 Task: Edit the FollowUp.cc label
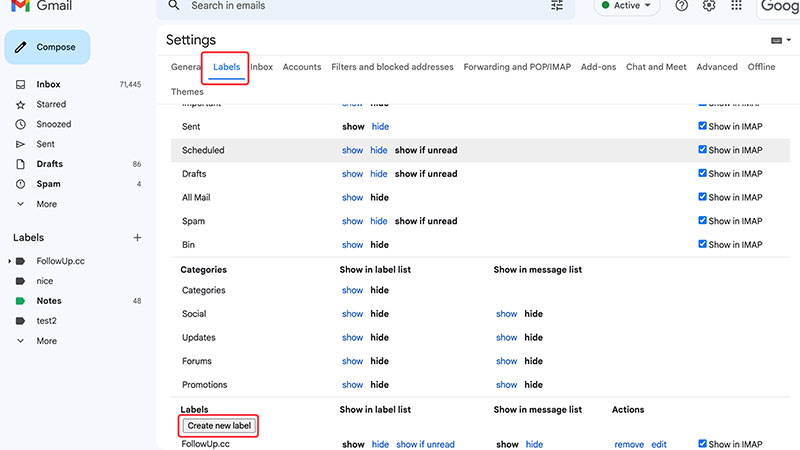click(659, 444)
